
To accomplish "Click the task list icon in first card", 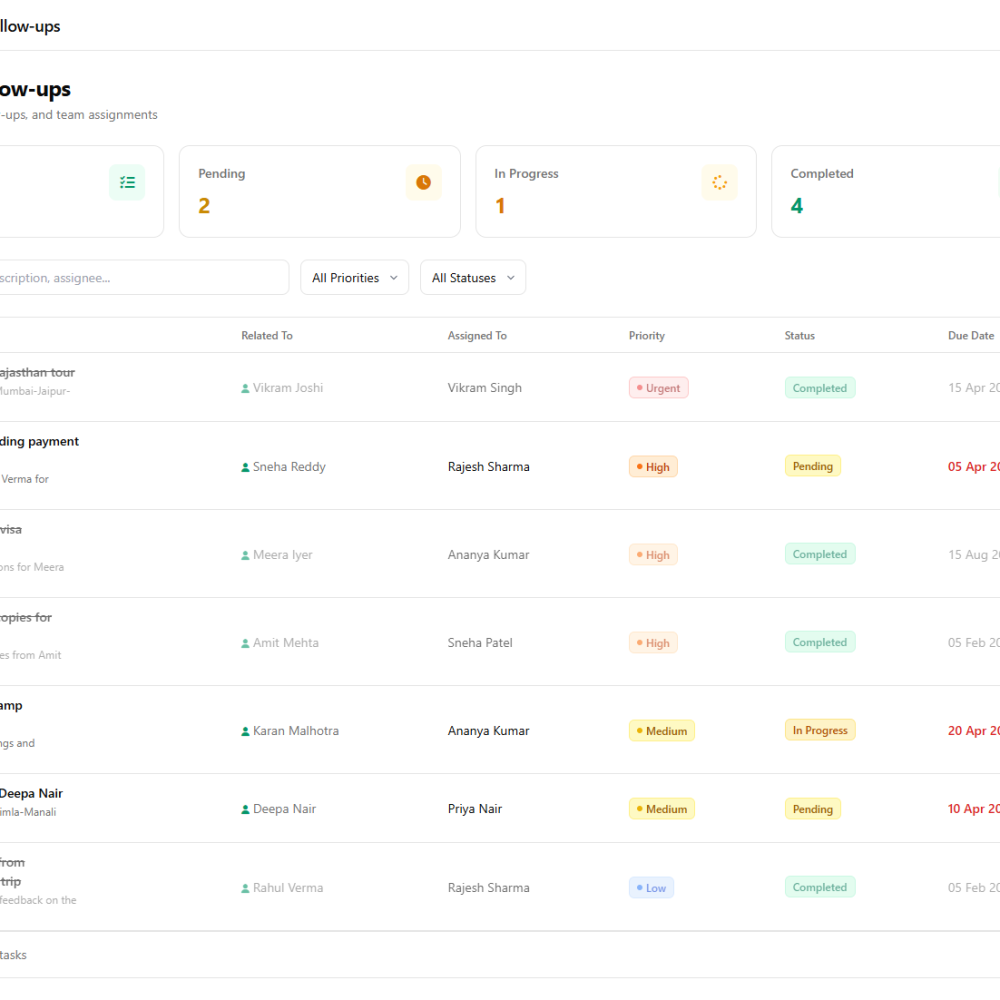I will click(127, 182).
